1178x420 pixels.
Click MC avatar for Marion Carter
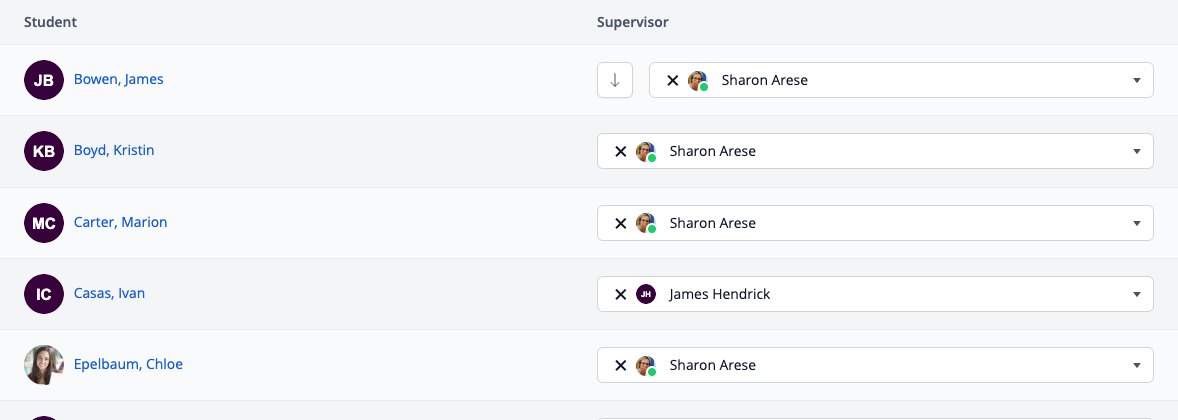coord(44,222)
